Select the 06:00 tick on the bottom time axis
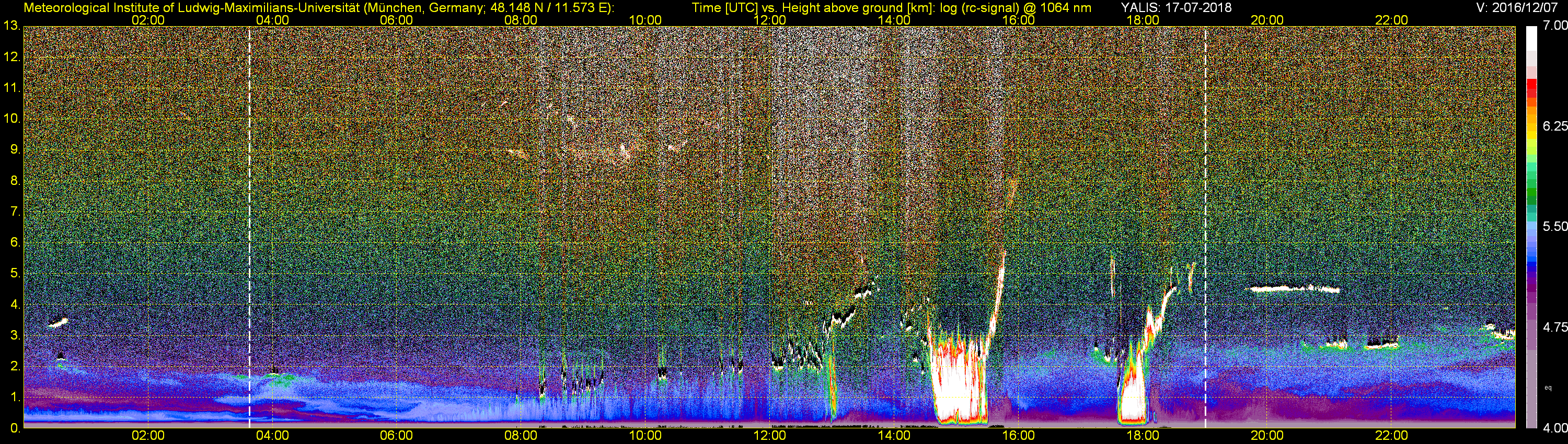 (x=396, y=436)
